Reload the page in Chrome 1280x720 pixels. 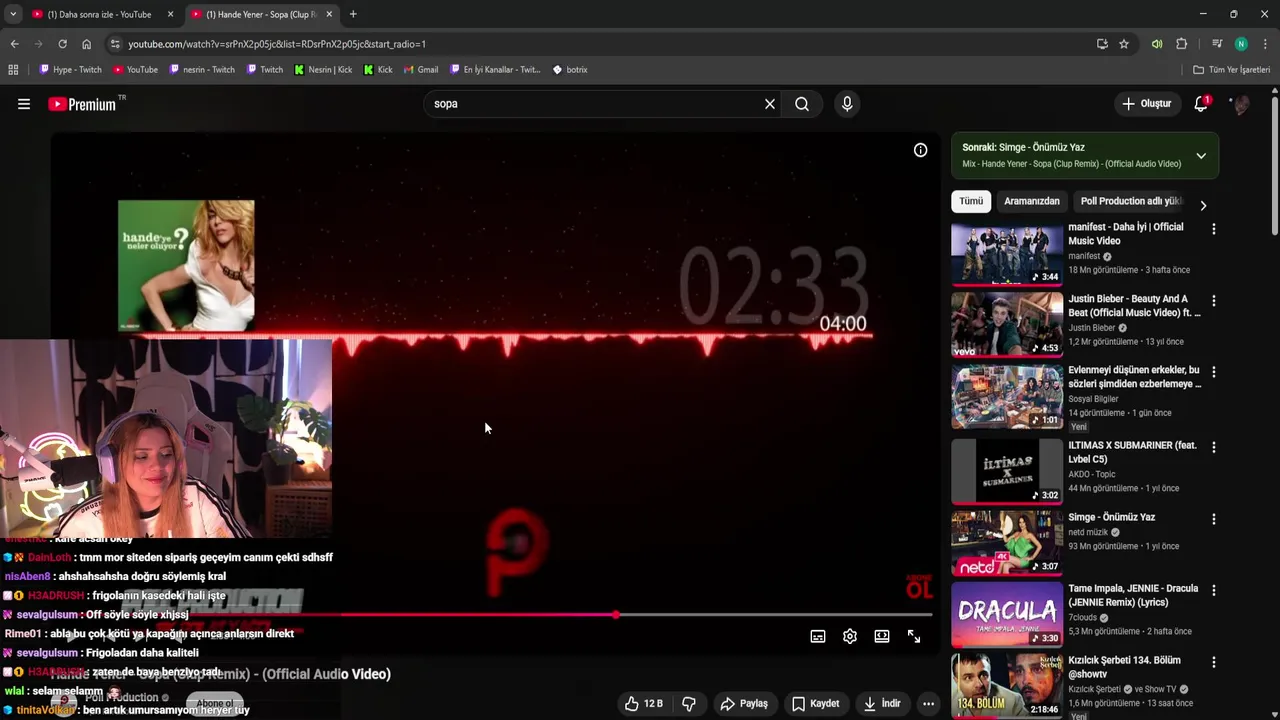[x=62, y=44]
